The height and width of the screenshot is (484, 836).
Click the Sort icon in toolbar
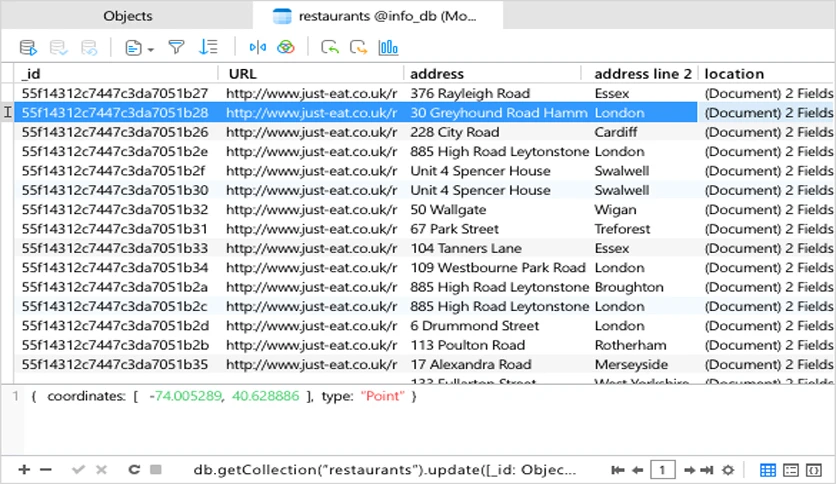coord(208,47)
